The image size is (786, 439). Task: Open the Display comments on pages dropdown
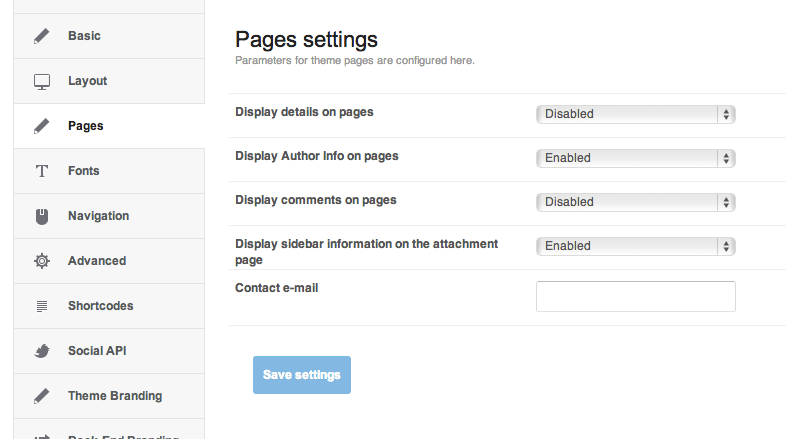pos(636,202)
